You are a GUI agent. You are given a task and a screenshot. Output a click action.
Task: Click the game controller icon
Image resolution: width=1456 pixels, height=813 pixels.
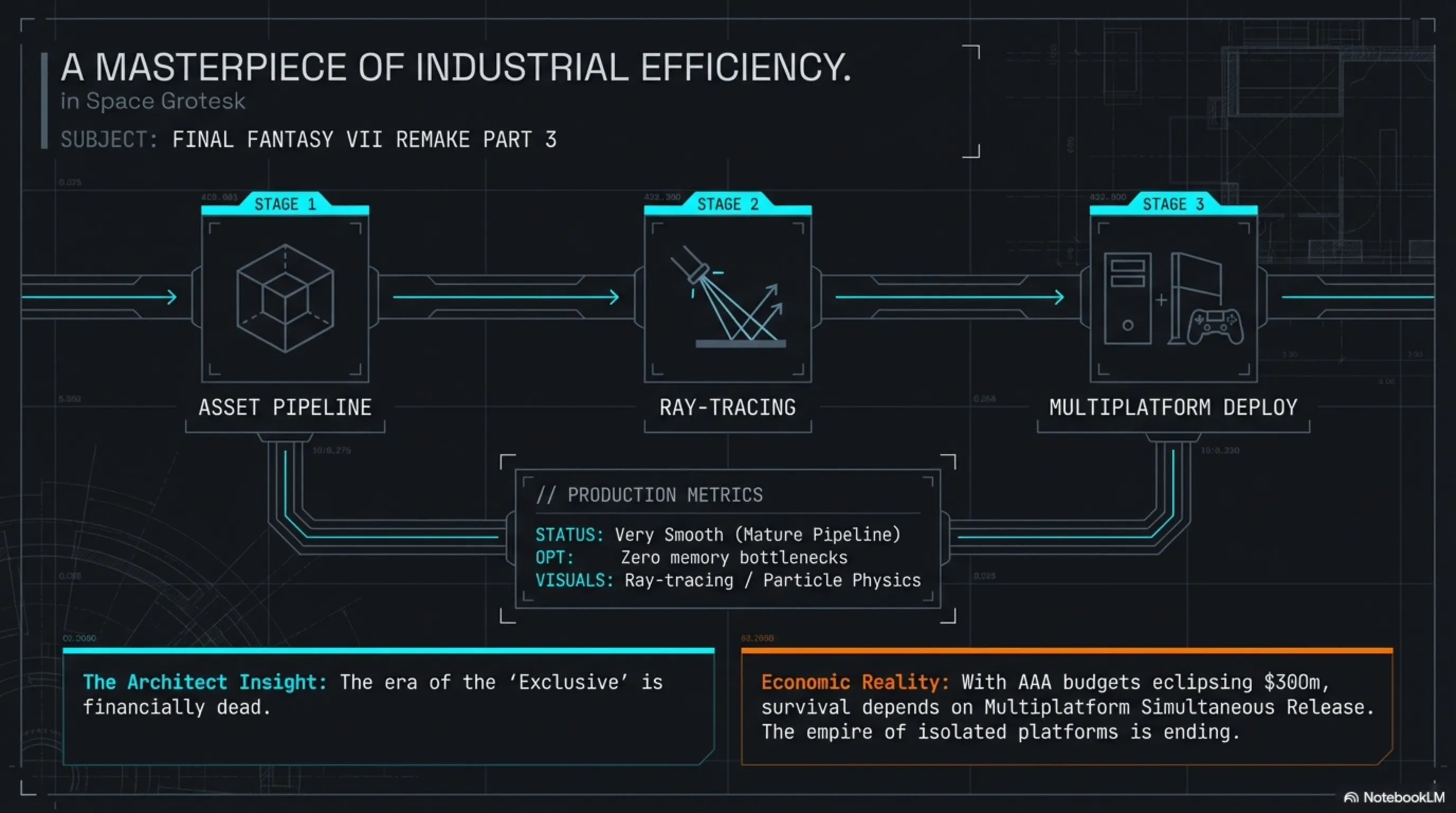(x=1215, y=326)
